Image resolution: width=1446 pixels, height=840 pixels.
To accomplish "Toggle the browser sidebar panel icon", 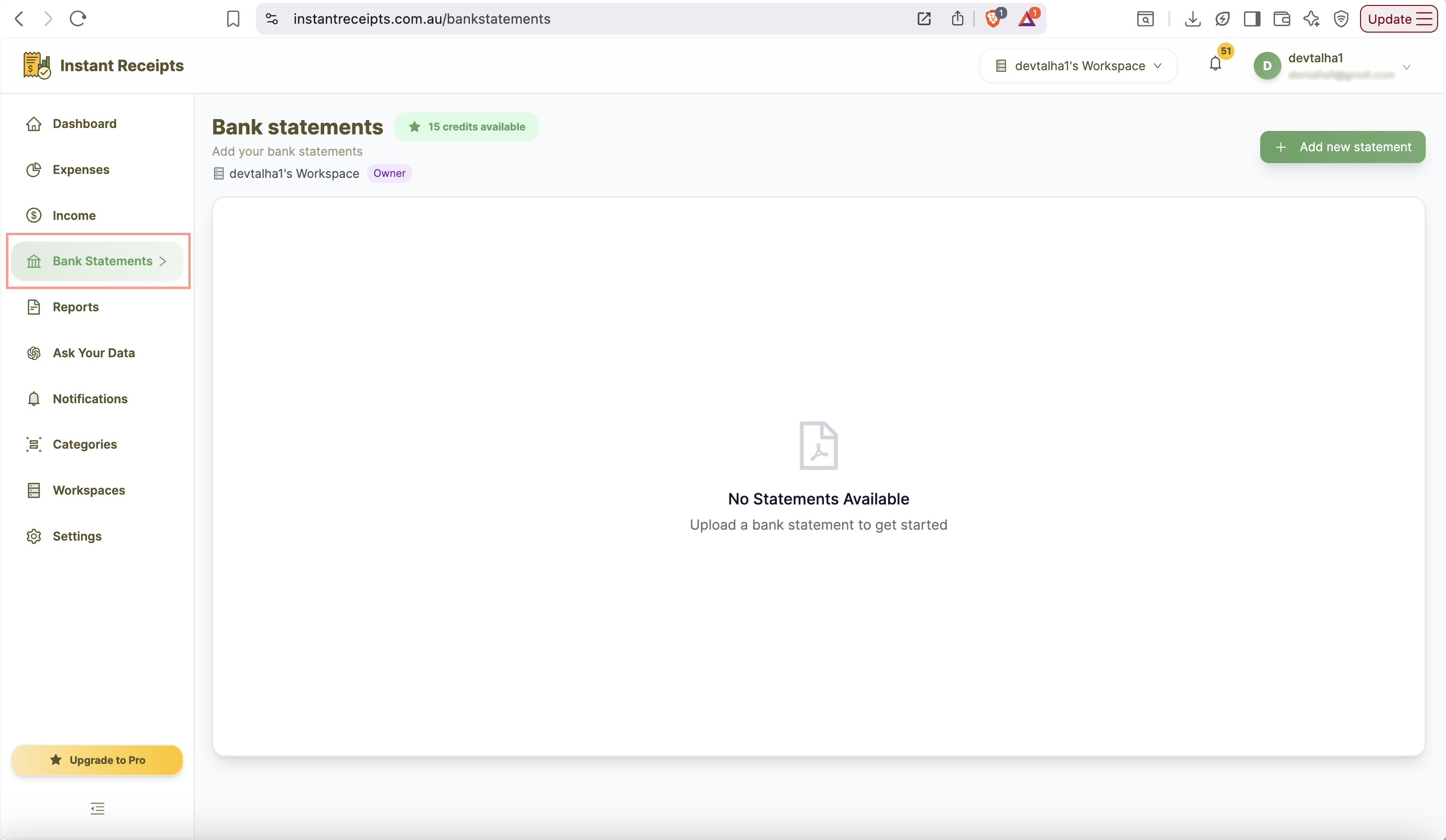I will [1252, 19].
